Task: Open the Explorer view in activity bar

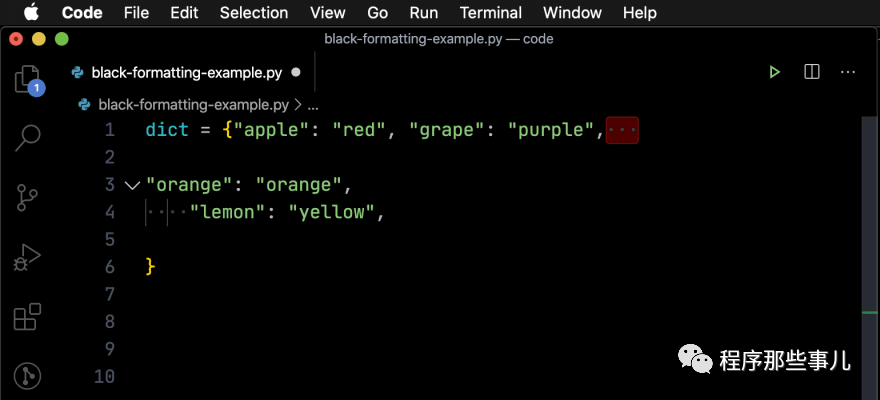Action: pyautogui.click(x=27, y=80)
